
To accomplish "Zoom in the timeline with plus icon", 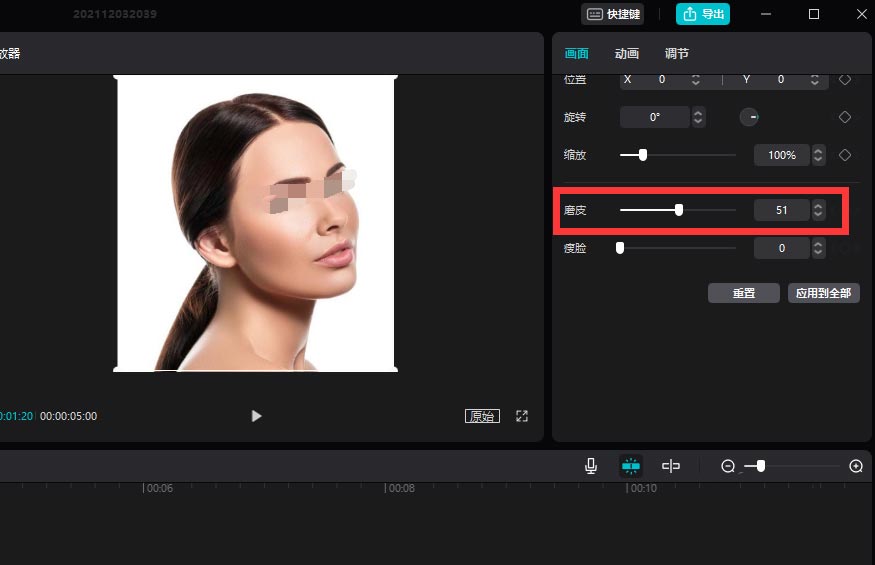I will [x=856, y=466].
